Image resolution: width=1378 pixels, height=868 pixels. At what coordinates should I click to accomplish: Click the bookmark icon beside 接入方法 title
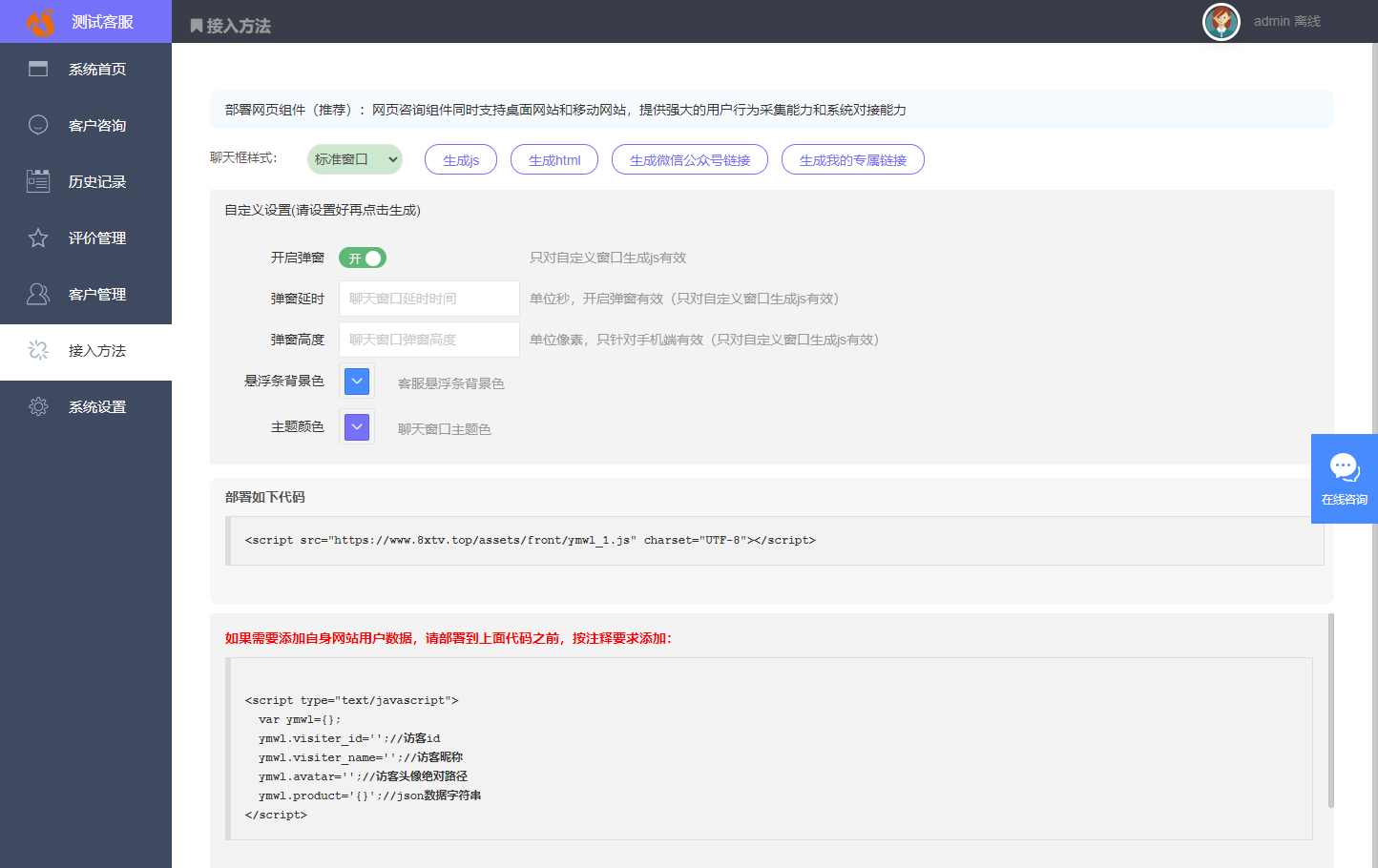(197, 26)
